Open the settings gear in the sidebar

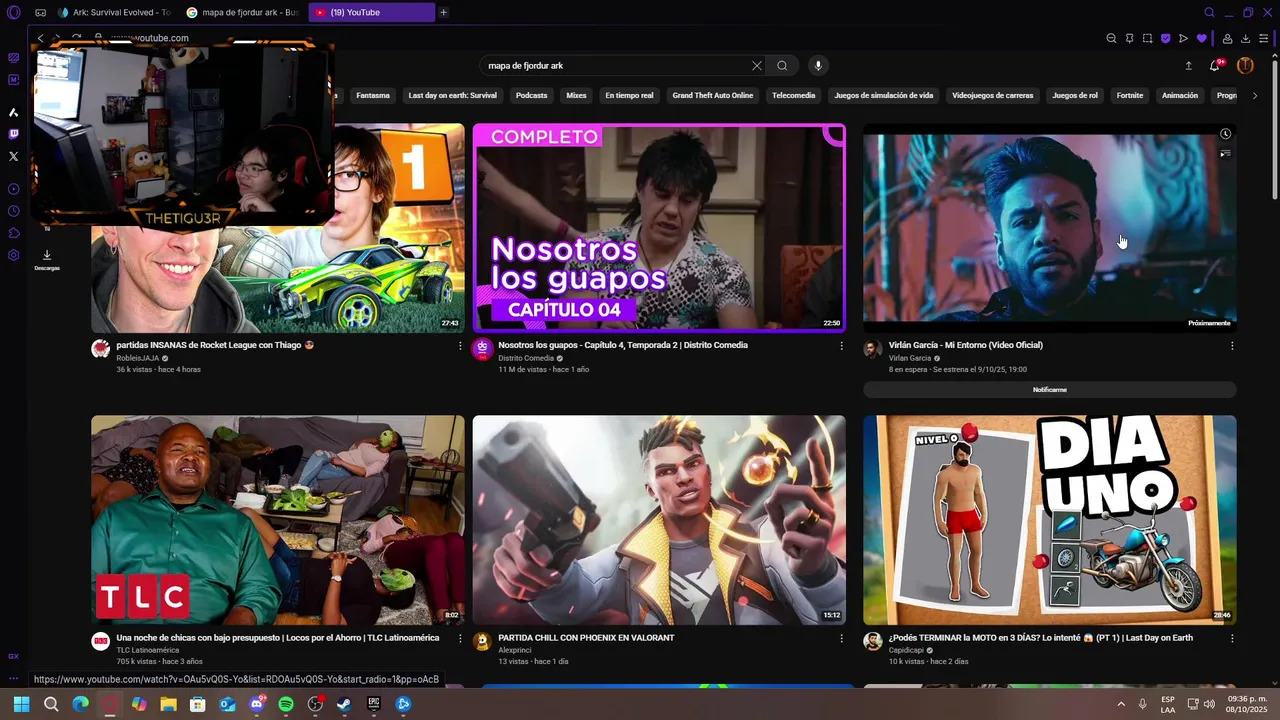click(x=14, y=255)
